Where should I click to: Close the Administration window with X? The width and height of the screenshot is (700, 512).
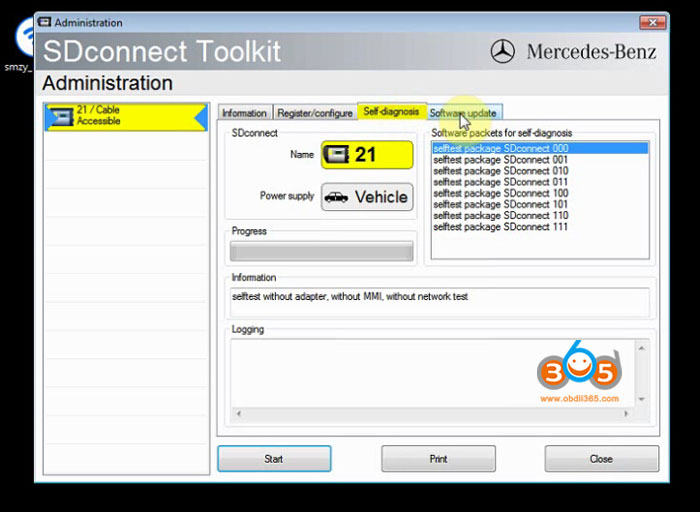(x=653, y=22)
